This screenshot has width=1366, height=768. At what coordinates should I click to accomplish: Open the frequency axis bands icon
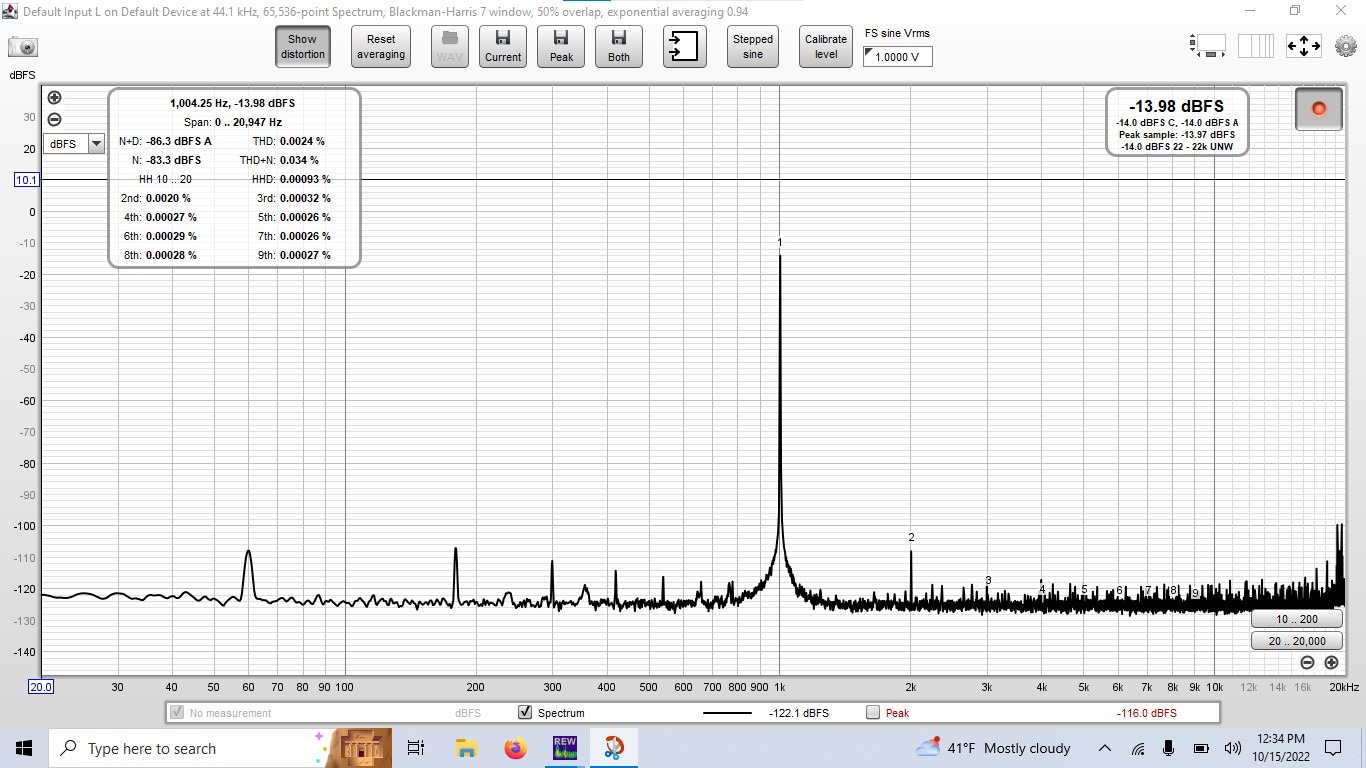coord(1256,46)
